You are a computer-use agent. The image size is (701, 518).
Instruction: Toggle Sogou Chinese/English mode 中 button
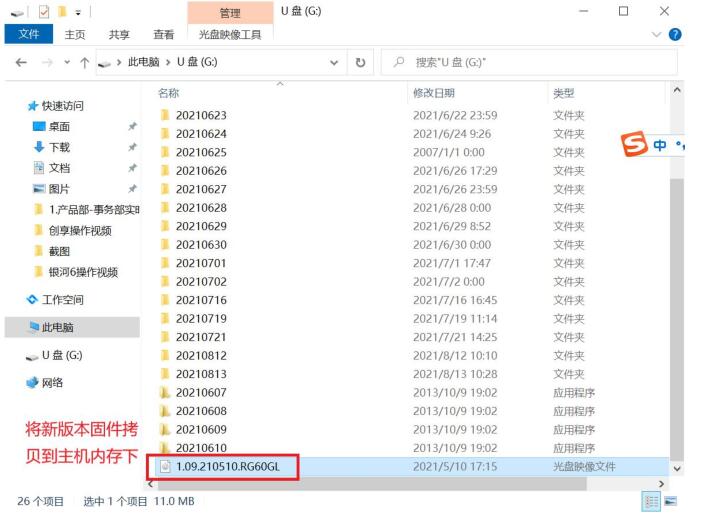[x=660, y=145]
